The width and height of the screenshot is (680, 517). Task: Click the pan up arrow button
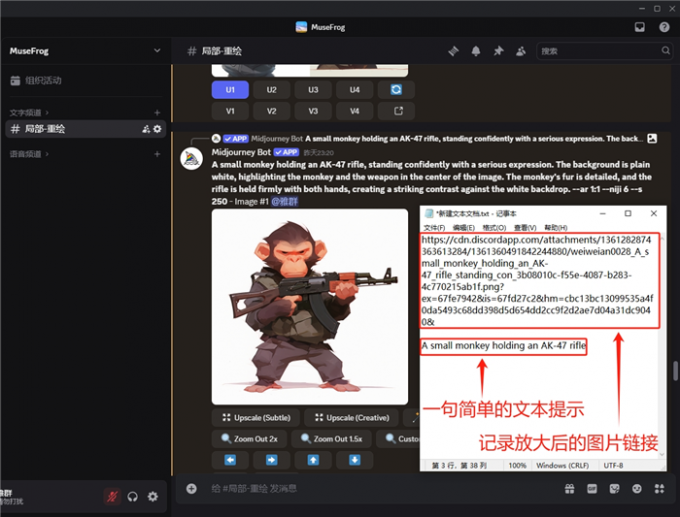point(313,460)
